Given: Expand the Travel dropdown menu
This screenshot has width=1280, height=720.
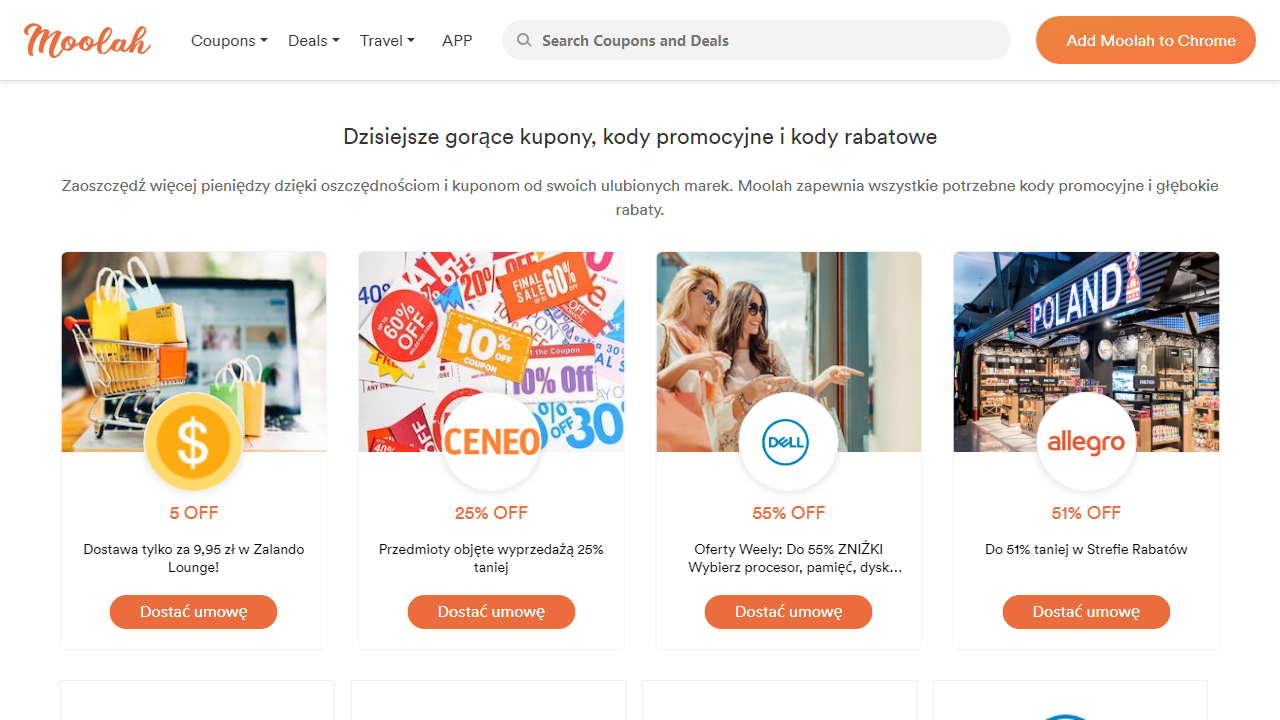Looking at the screenshot, I should pos(387,41).
